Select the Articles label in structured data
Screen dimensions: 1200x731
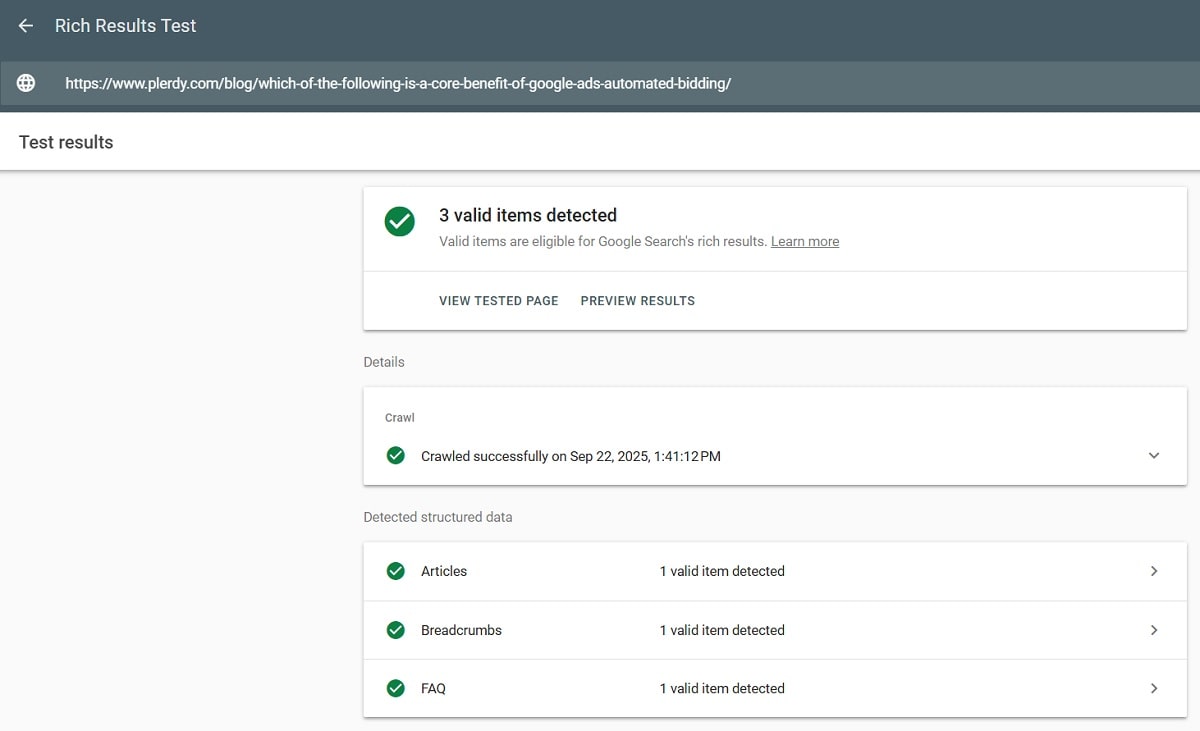(x=444, y=571)
